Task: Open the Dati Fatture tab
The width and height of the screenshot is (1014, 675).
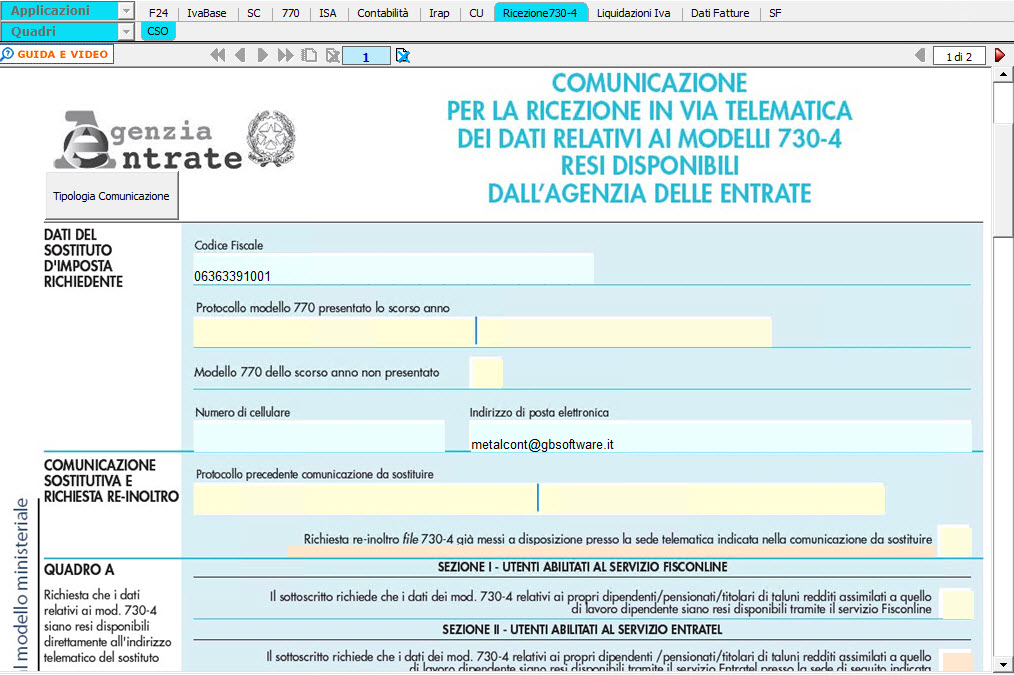Action: (720, 13)
